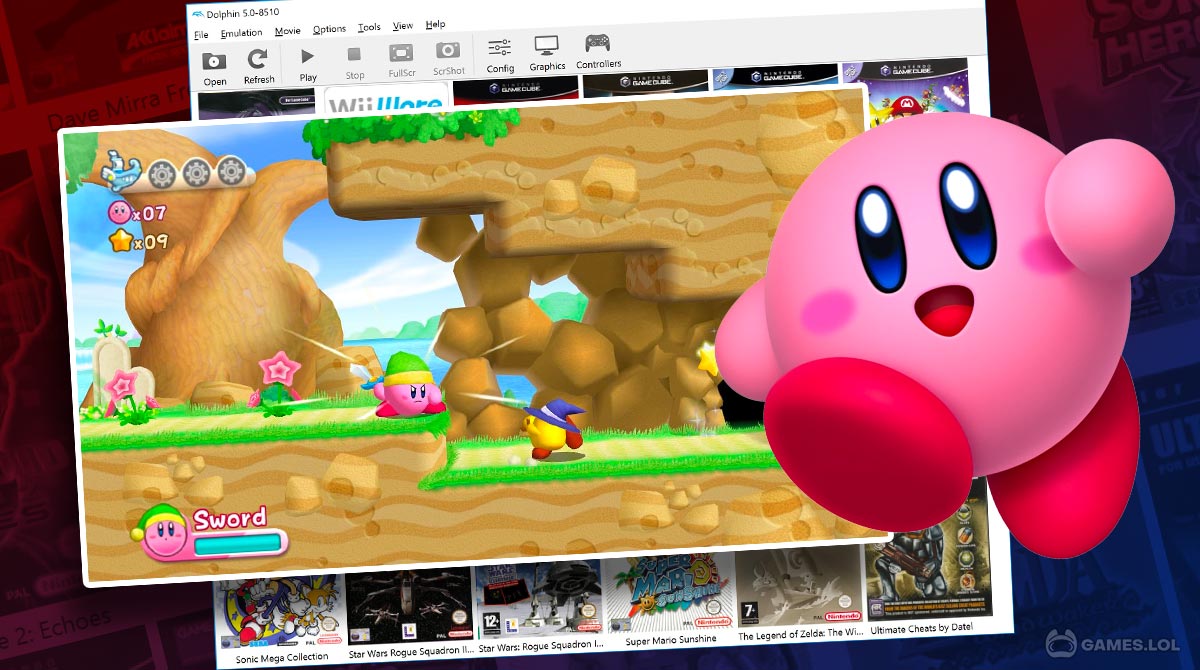Click the Super Mario Sunshine title text
Screen dimensions: 1200x670
(x=669, y=638)
